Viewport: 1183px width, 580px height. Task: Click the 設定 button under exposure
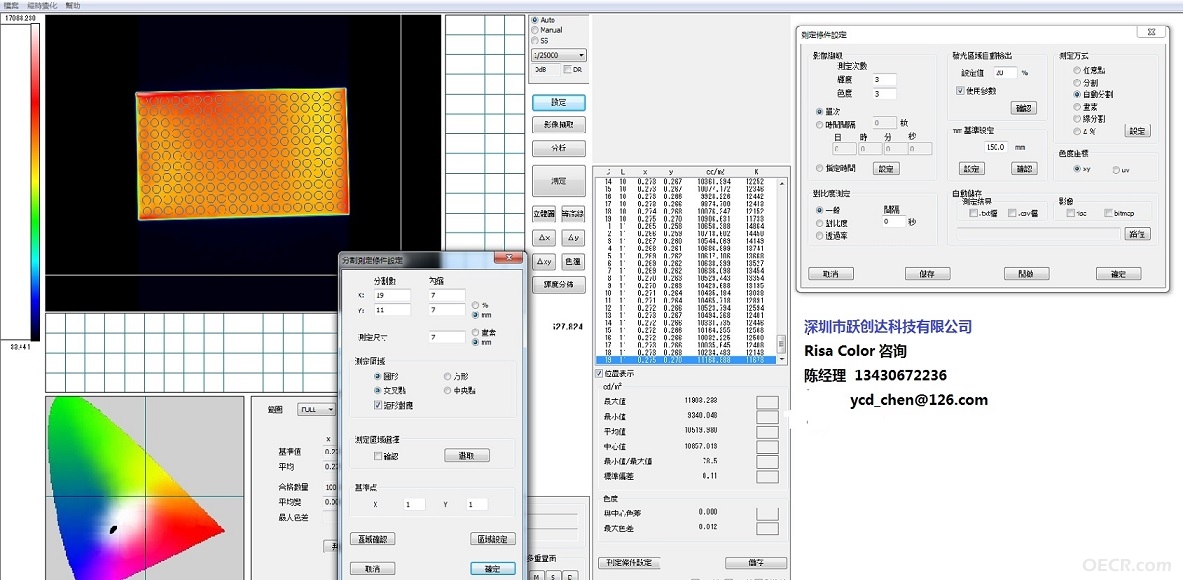[558, 102]
